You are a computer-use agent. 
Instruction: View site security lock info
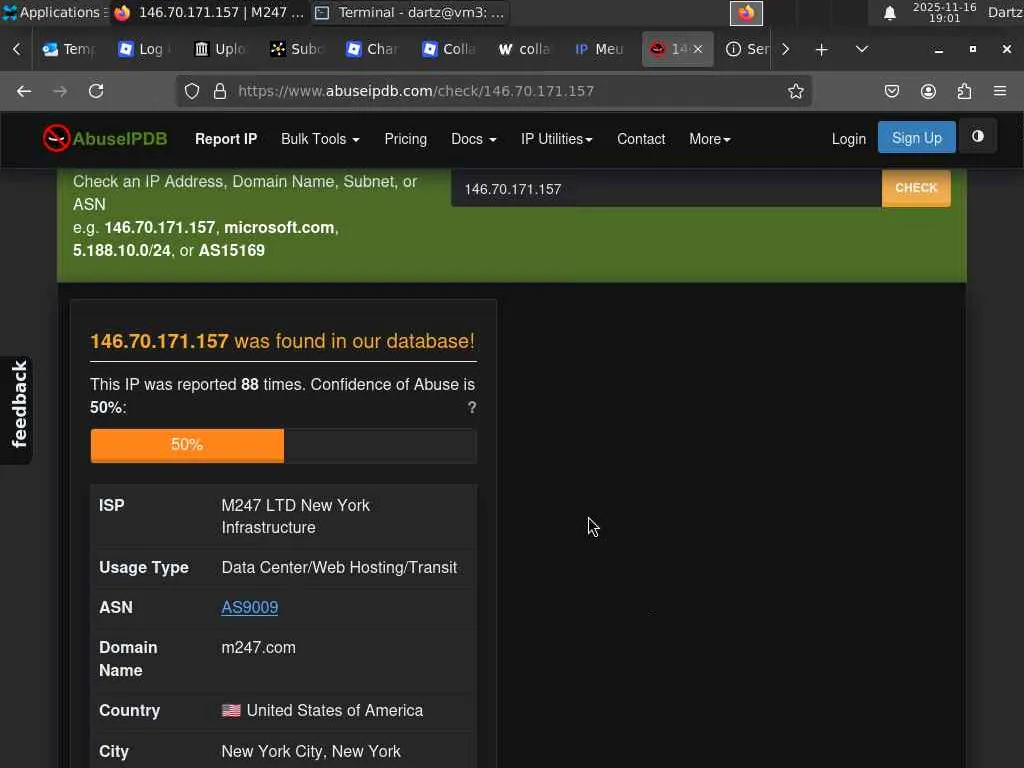pos(220,91)
